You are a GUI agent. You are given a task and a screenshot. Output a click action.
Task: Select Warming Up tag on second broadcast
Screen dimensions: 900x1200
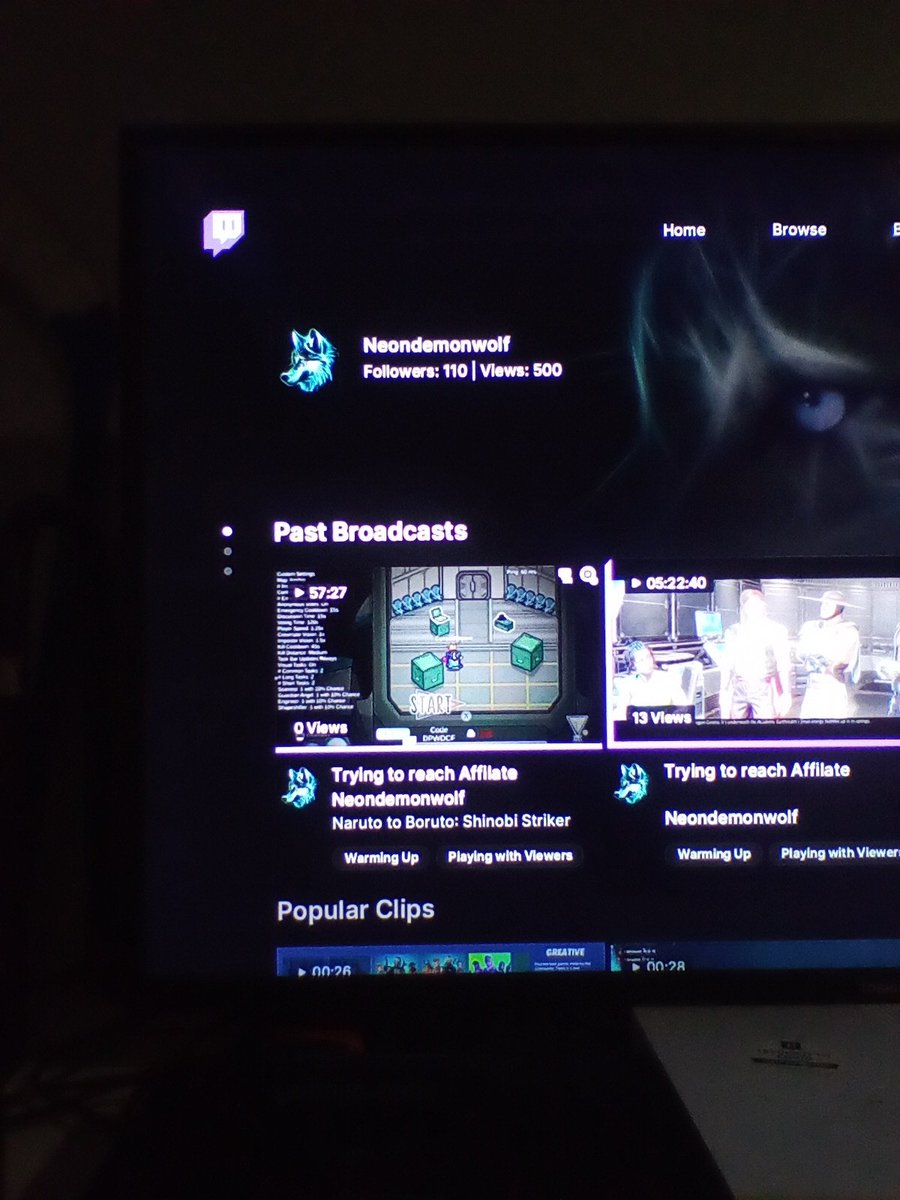714,854
